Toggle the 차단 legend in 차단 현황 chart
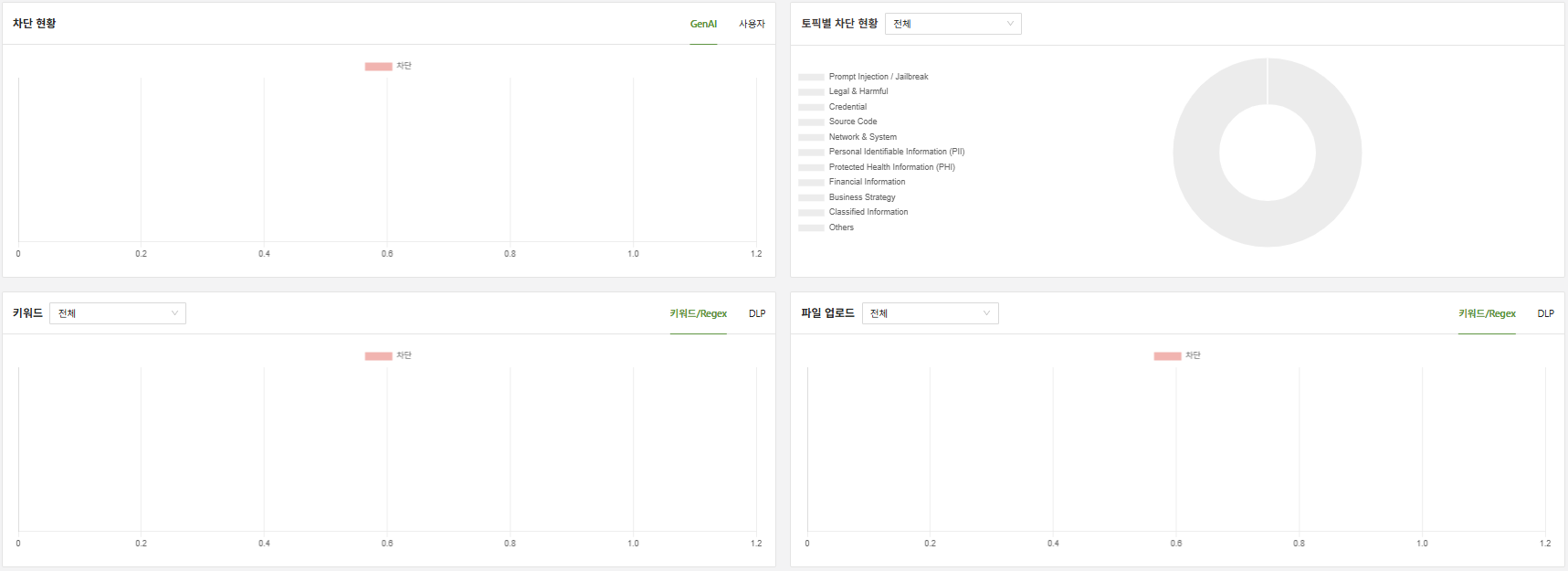Screen dimensions: 1568x571 tap(388, 66)
